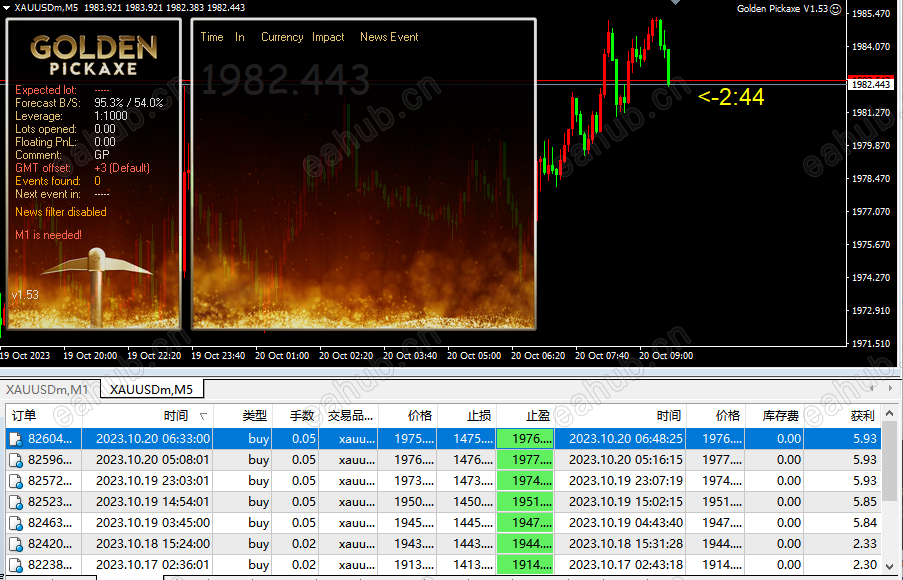Click order icon for 82604 row
The image size is (903, 580).
(x=16, y=439)
